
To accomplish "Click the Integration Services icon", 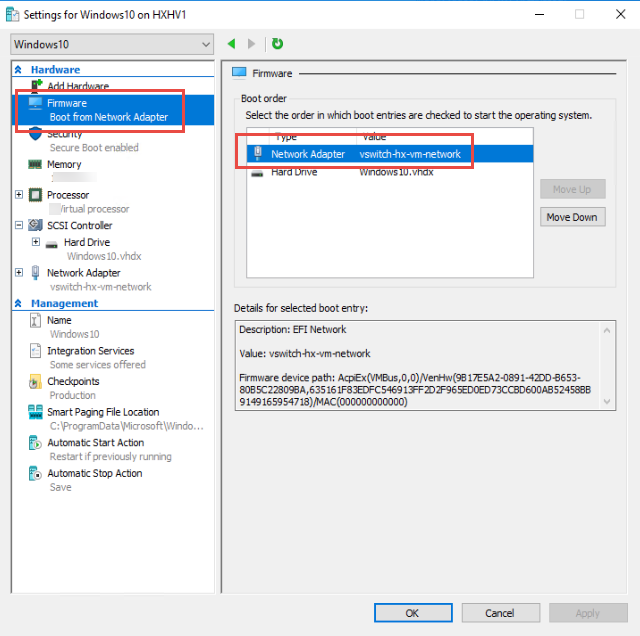I will click(x=35, y=351).
